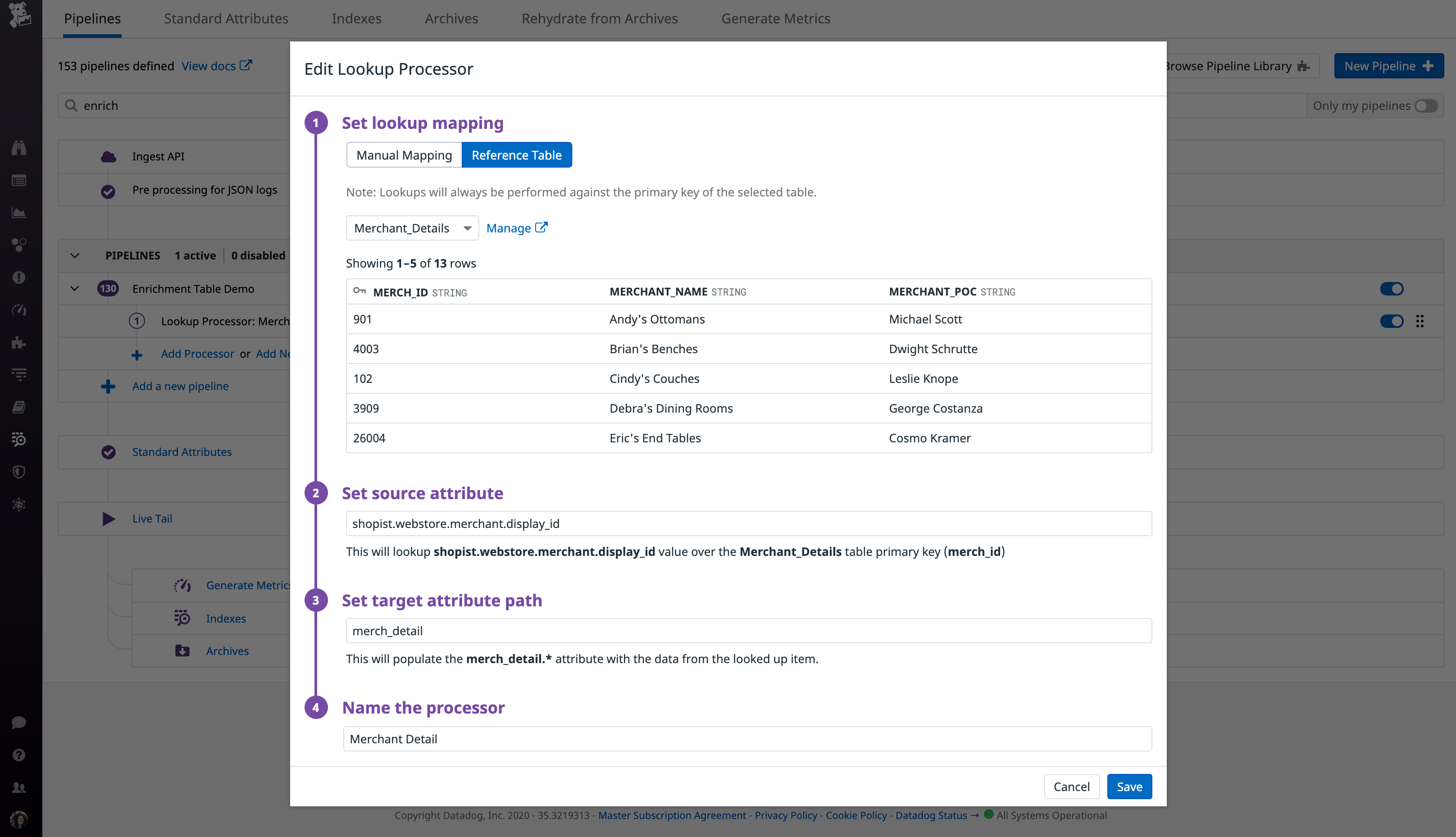The width and height of the screenshot is (1456, 837).
Task: Select the Dashboards graph icon in sidebar
Action: tap(19, 213)
